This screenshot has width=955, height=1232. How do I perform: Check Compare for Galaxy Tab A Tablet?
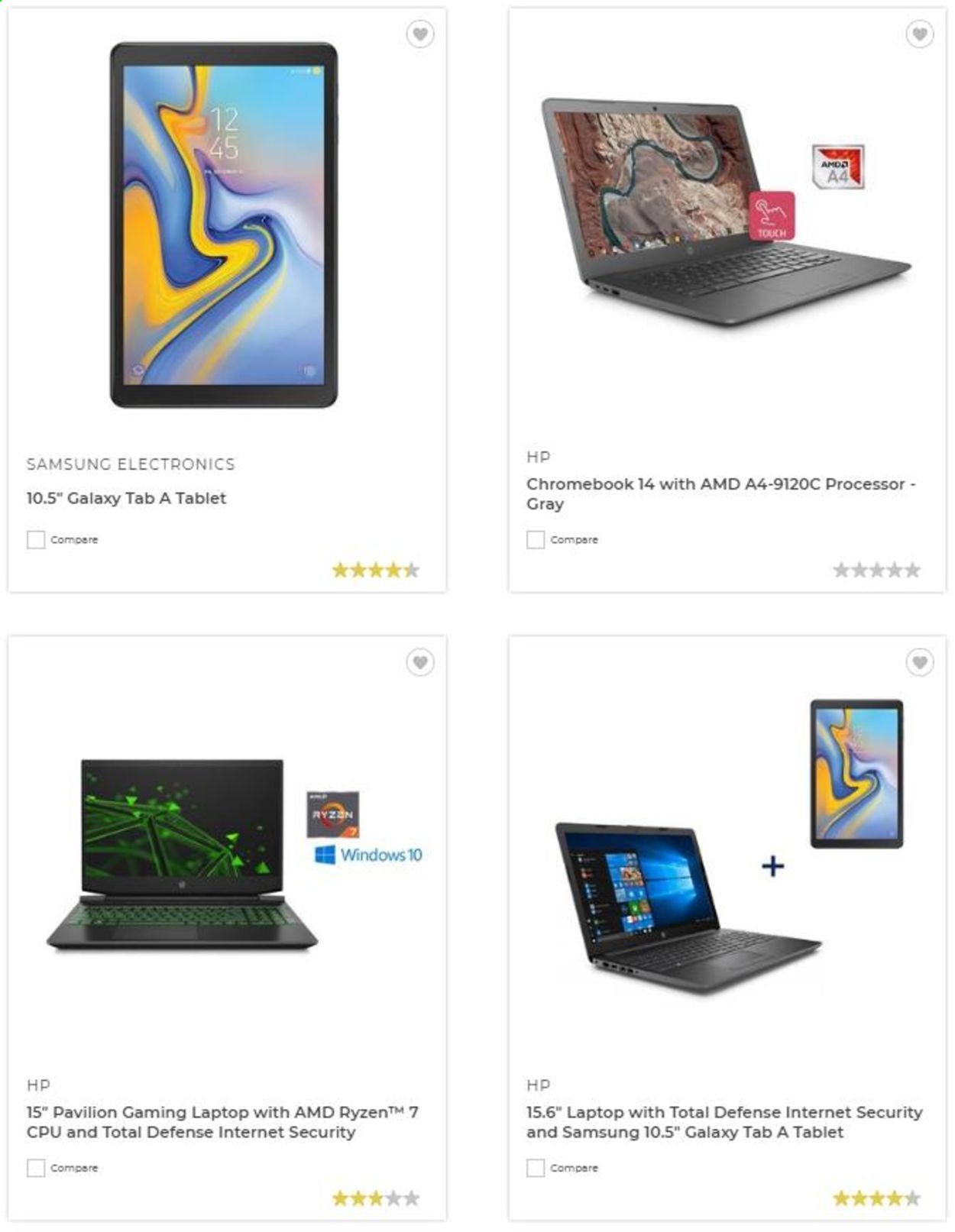36,539
